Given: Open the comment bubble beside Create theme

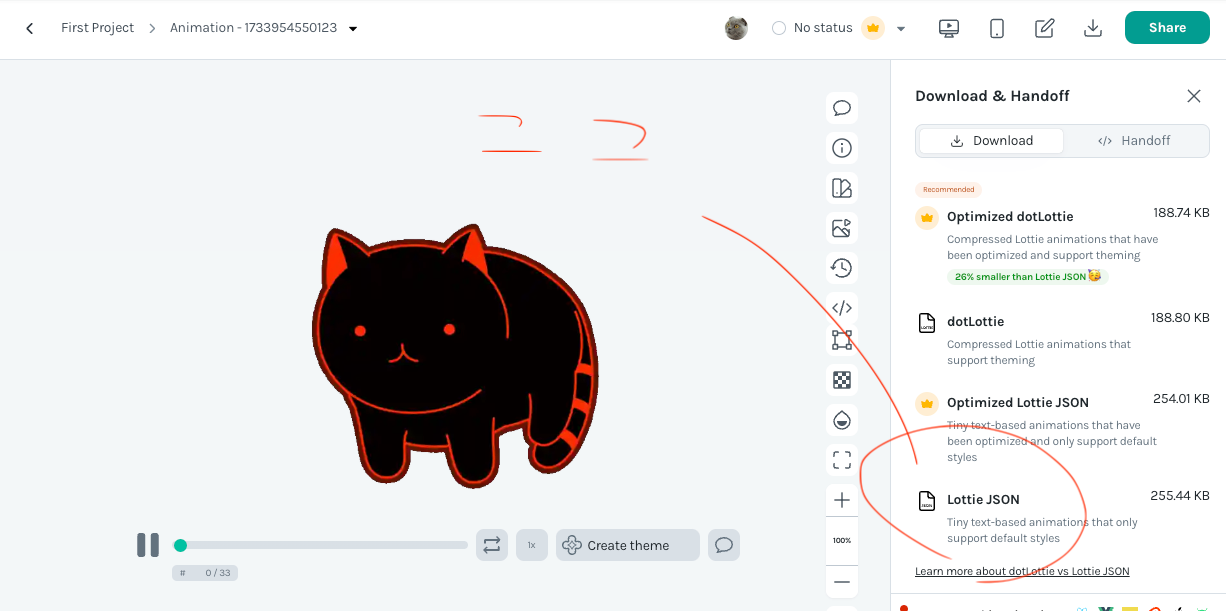Looking at the screenshot, I should [x=724, y=545].
